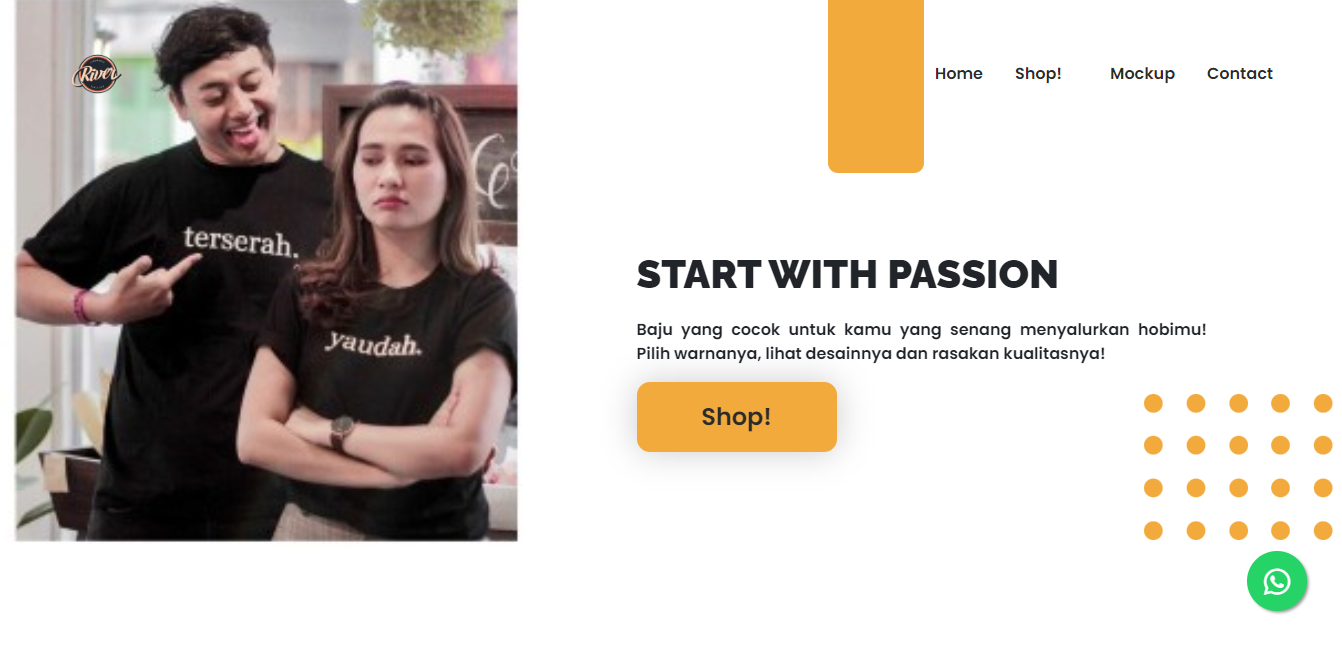Click the top-right dot of the dot pattern
This screenshot has width=1342, height=651.
point(1323,403)
